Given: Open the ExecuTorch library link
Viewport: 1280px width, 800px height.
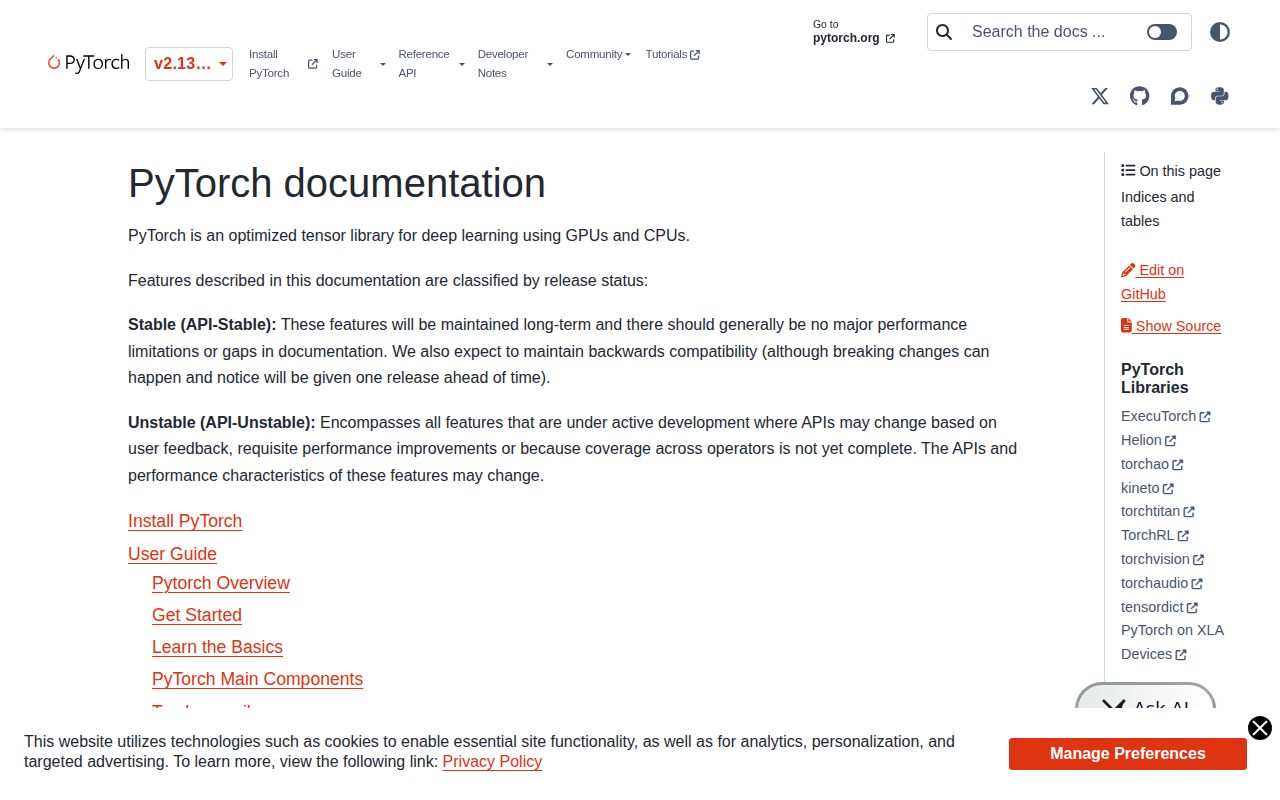Looking at the screenshot, I should pyautogui.click(x=1166, y=416).
